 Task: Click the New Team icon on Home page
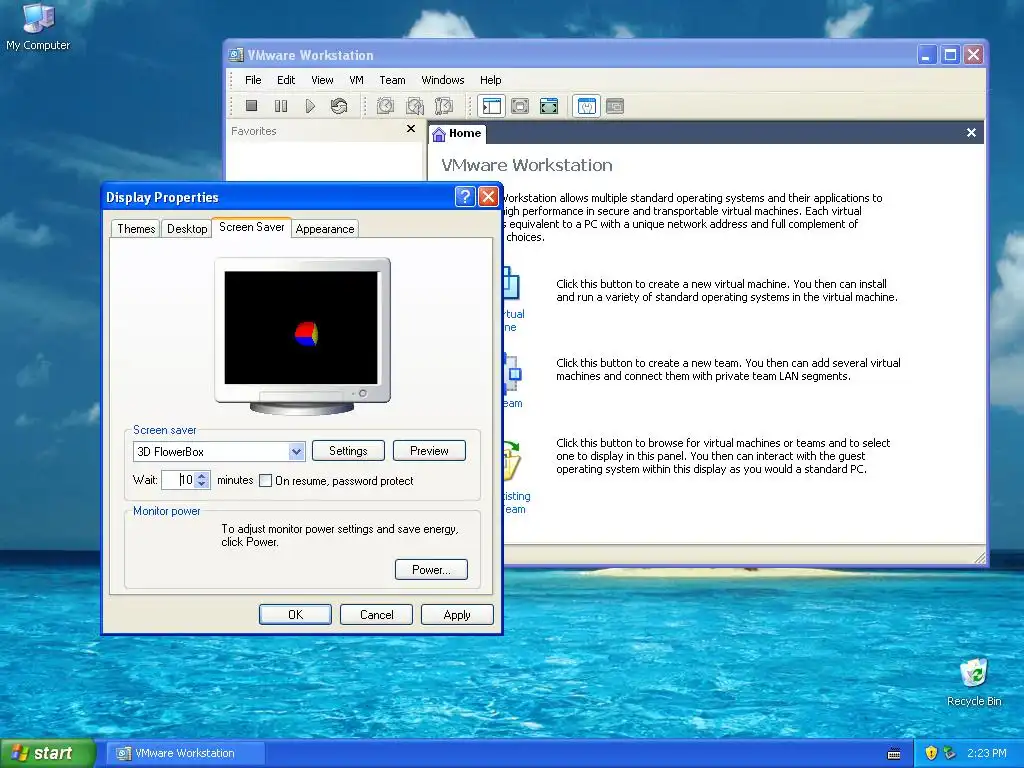(x=512, y=373)
